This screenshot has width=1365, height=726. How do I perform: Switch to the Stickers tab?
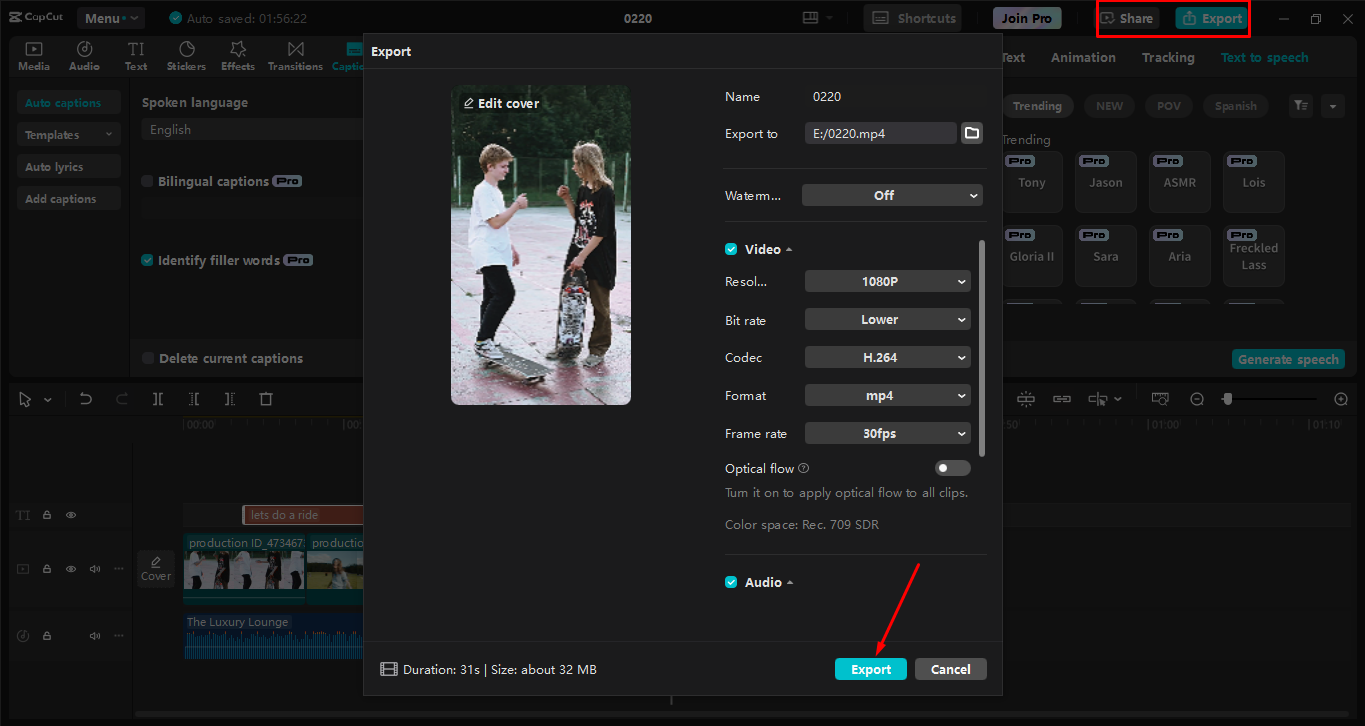point(186,56)
